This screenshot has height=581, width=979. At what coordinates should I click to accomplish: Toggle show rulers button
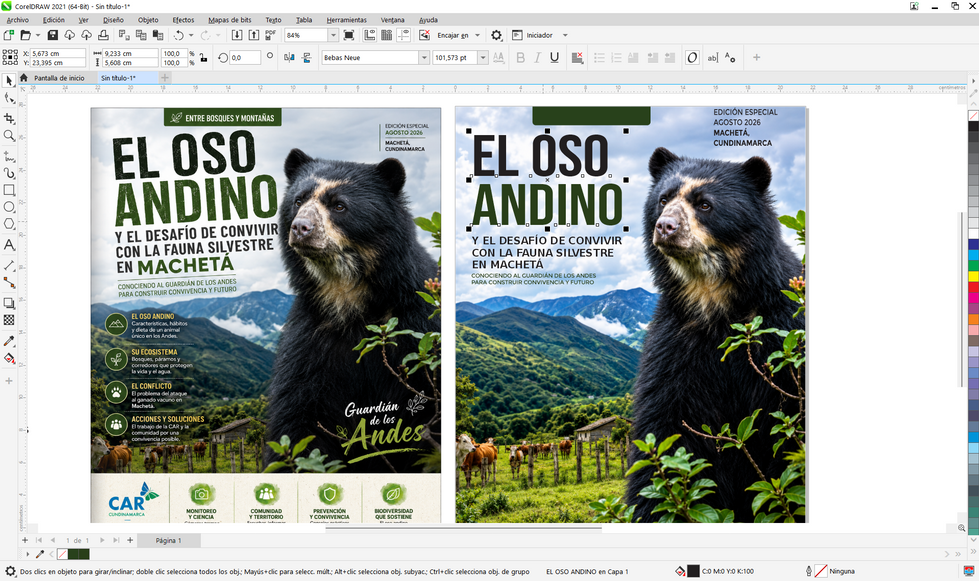[370, 36]
